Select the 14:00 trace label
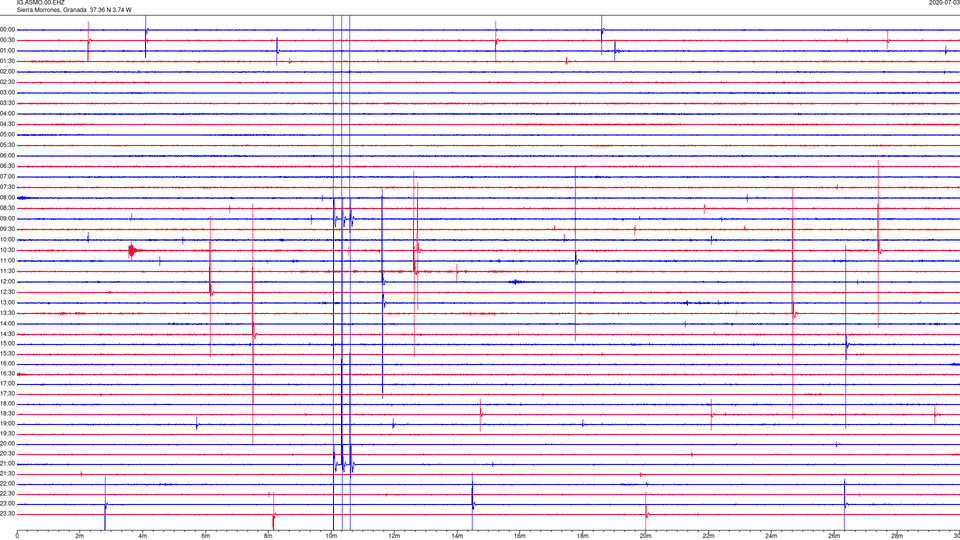This screenshot has width=960, height=540. pos(7,323)
